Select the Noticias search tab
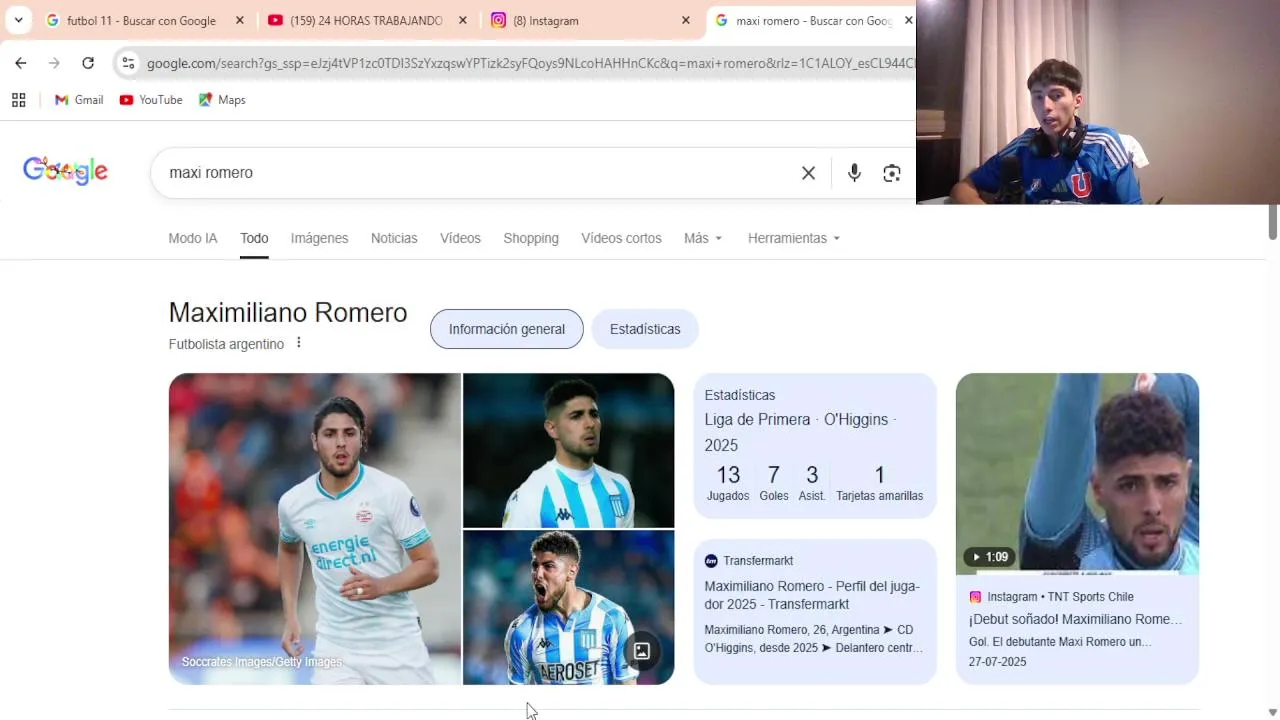Image resolution: width=1280 pixels, height=720 pixels. coord(394,238)
